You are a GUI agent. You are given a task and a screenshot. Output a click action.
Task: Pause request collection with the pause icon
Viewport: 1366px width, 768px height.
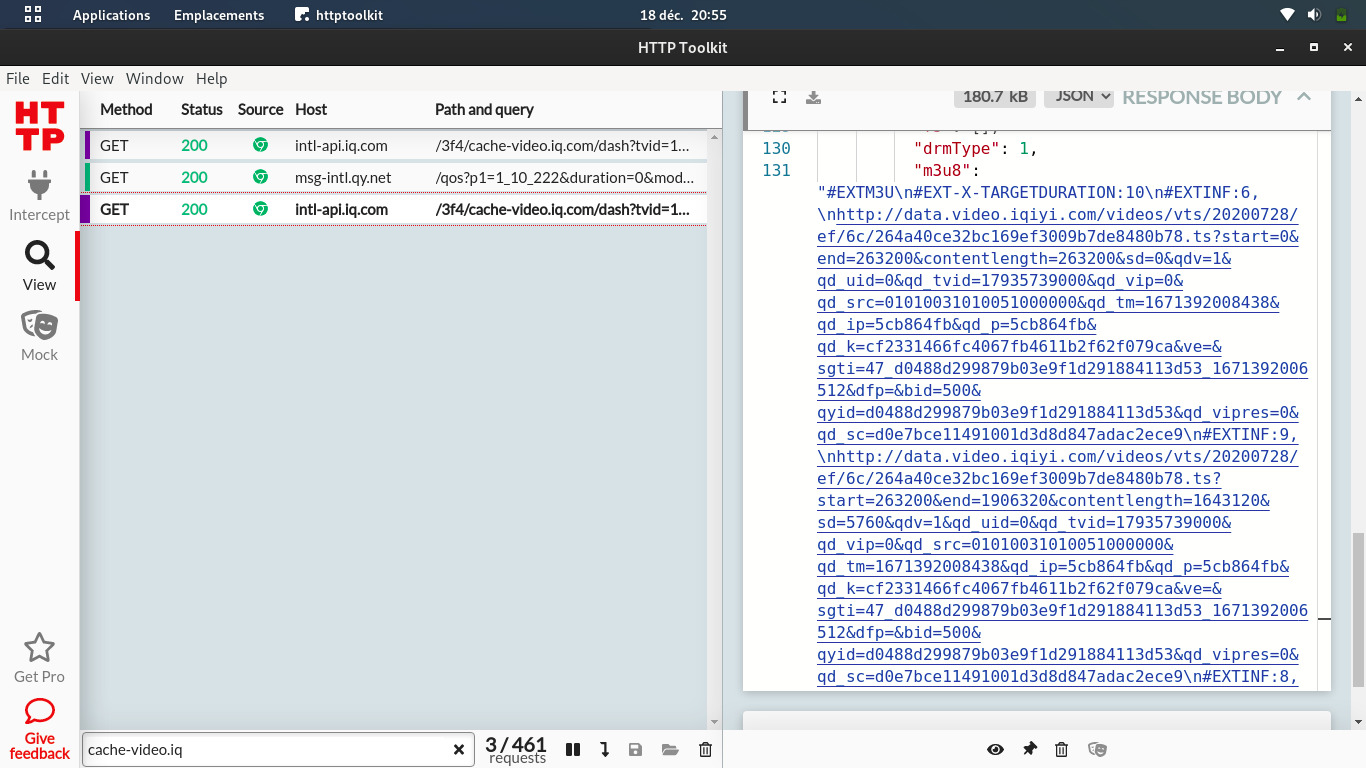point(573,749)
